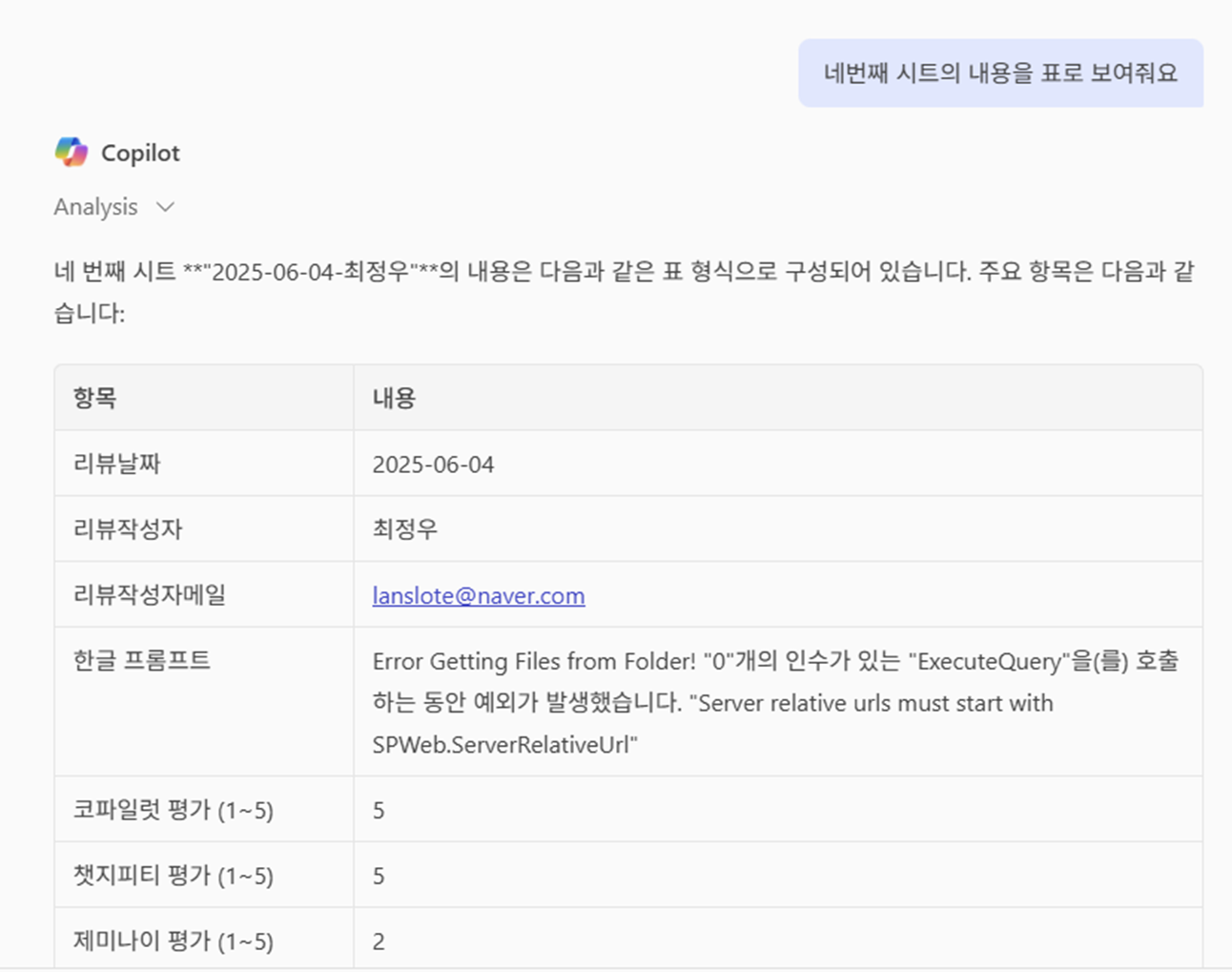Select the 리뷰작성자메일 row label
The height and width of the screenshot is (972, 1232).
pyautogui.click(x=150, y=595)
